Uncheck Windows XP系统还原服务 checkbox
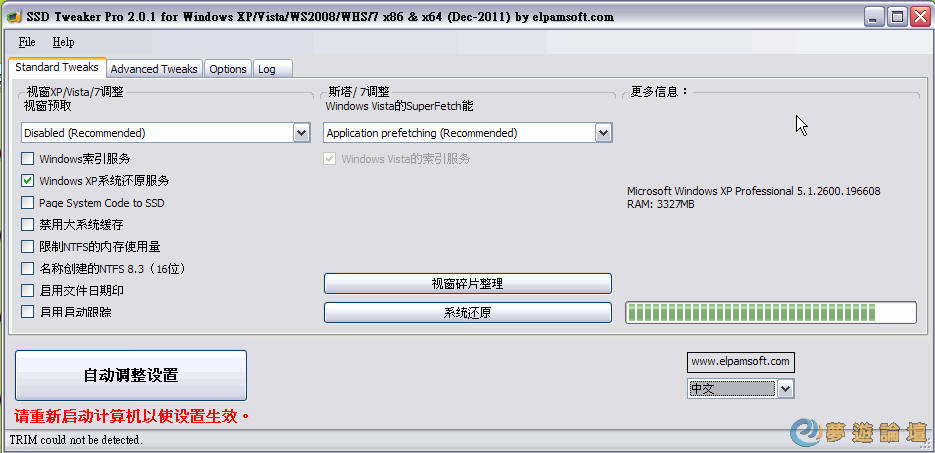 click(27, 181)
